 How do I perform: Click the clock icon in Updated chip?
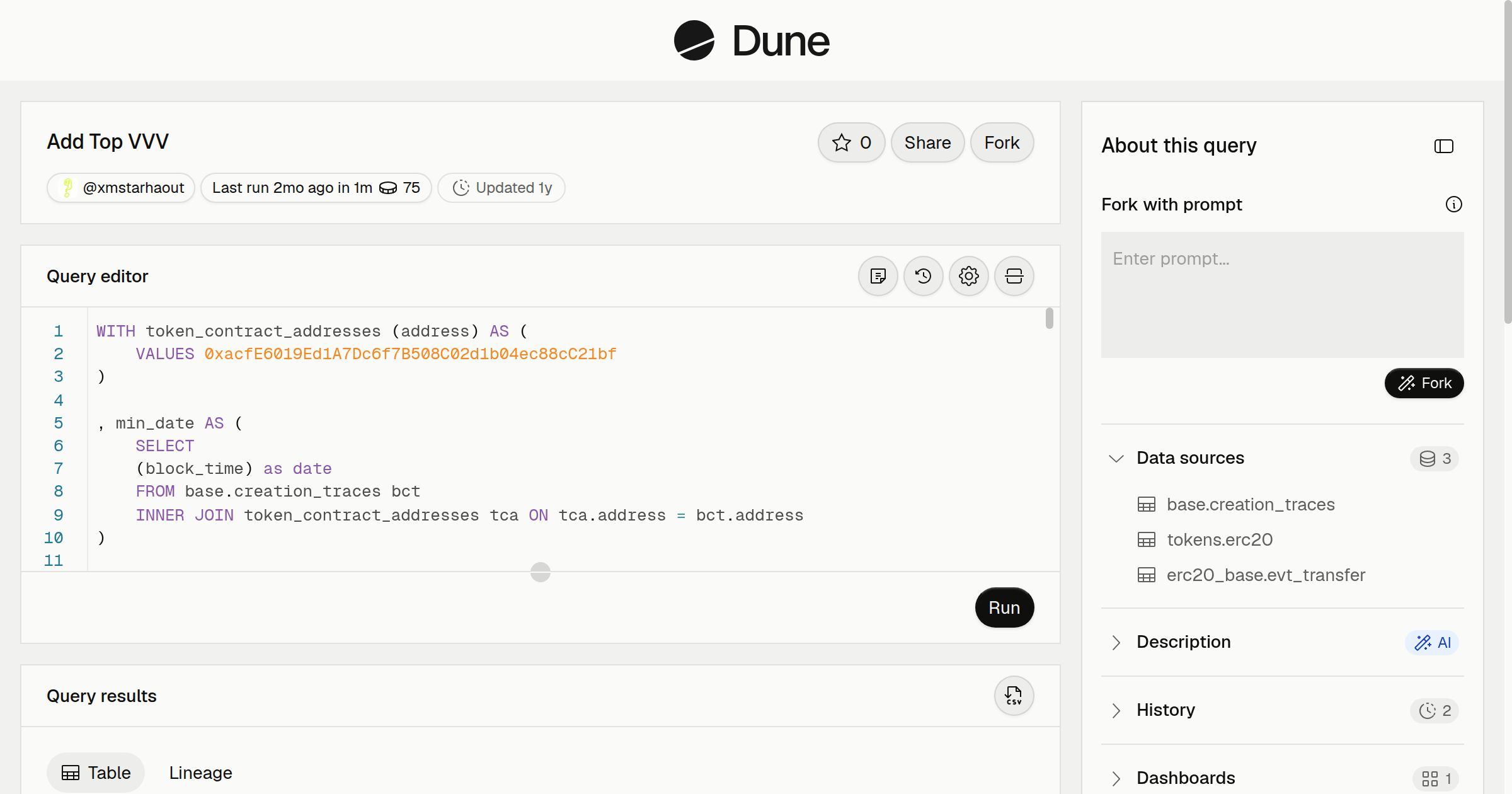tap(461, 188)
